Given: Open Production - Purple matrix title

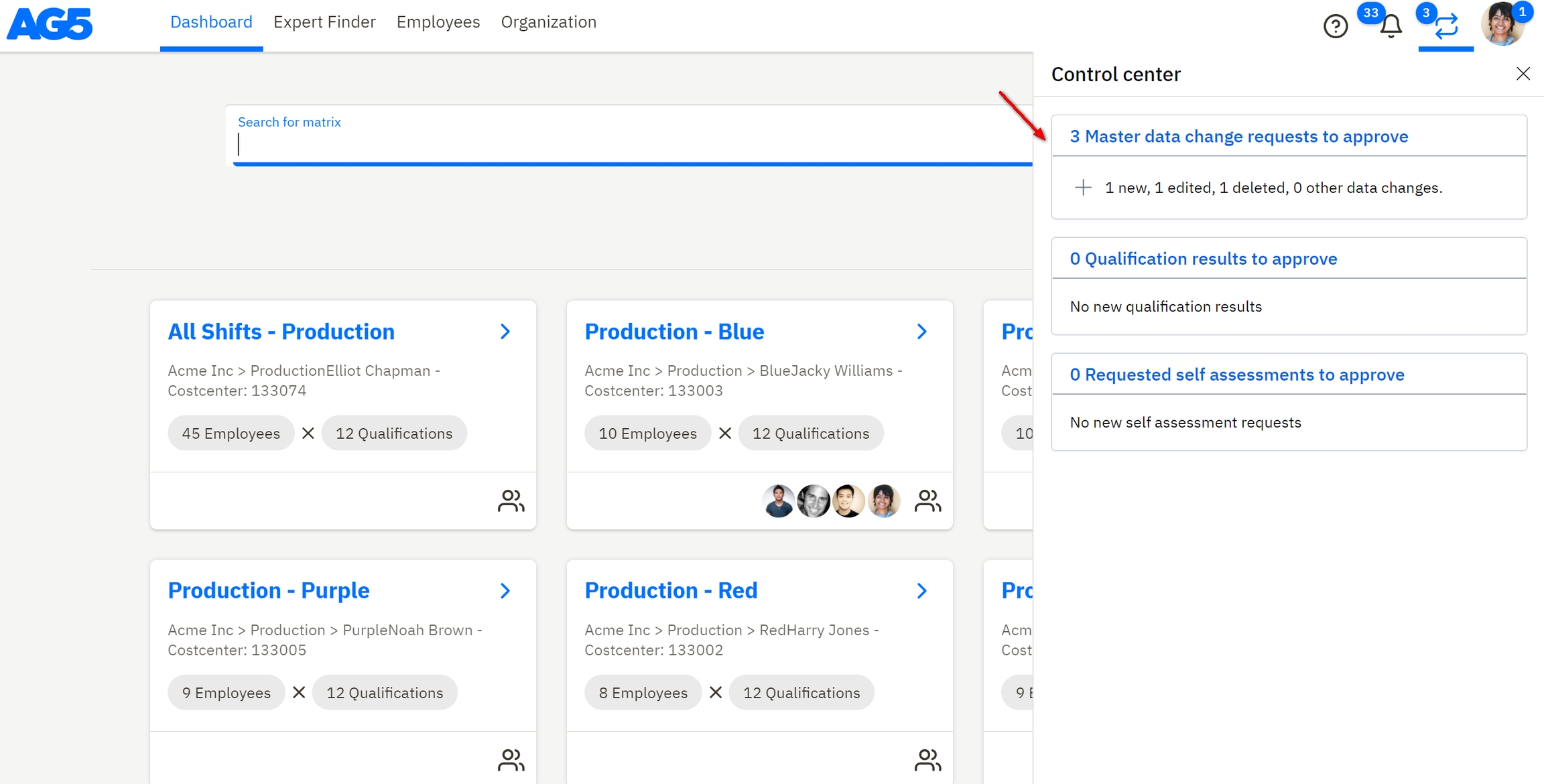Looking at the screenshot, I should click(x=269, y=590).
